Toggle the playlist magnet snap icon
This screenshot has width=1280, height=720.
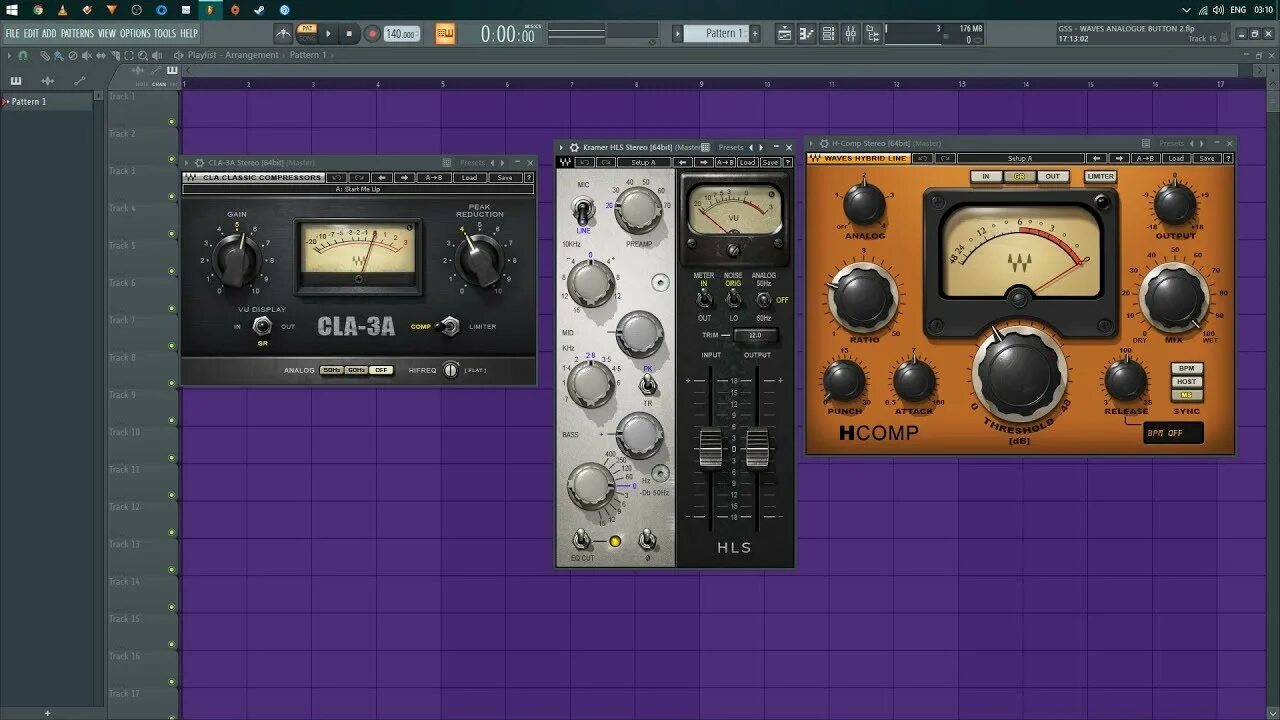point(22,55)
